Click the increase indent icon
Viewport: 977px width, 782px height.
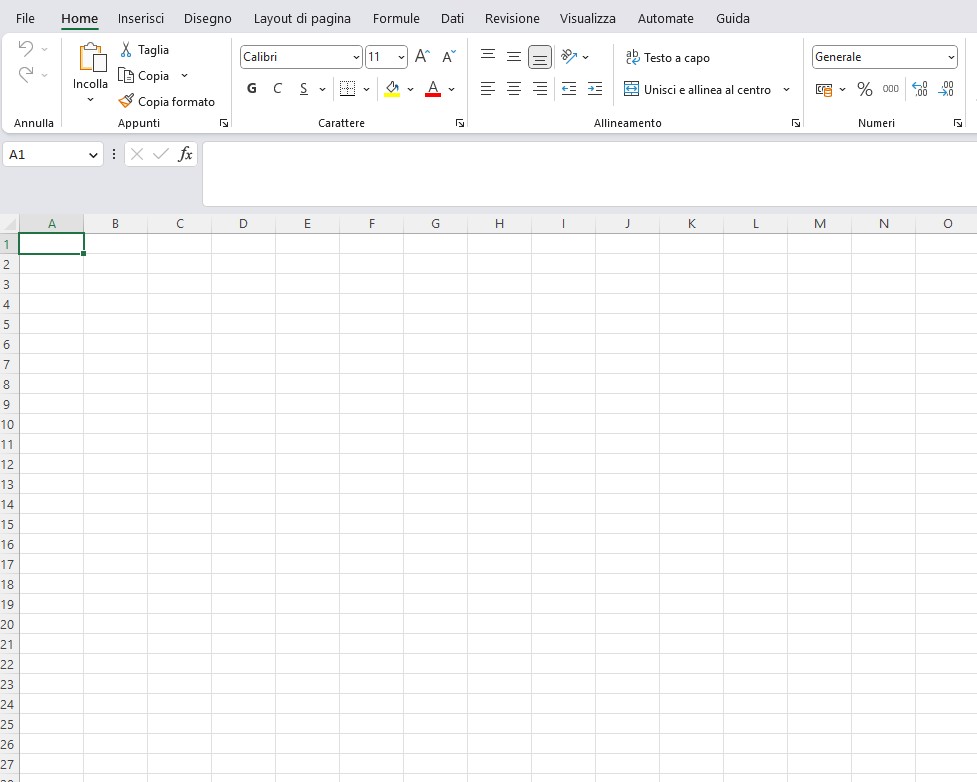coord(595,89)
